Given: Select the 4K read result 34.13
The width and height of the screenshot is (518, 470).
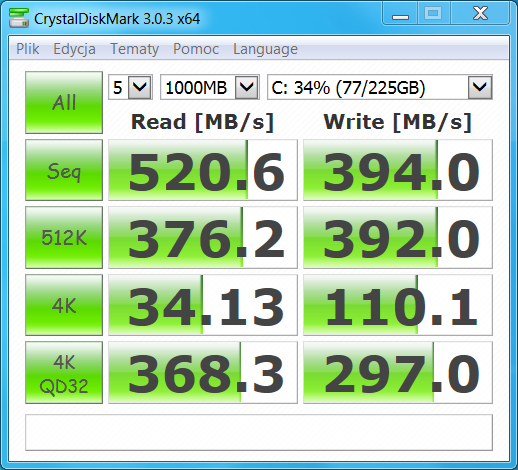Looking at the screenshot, I should [203, 305].
